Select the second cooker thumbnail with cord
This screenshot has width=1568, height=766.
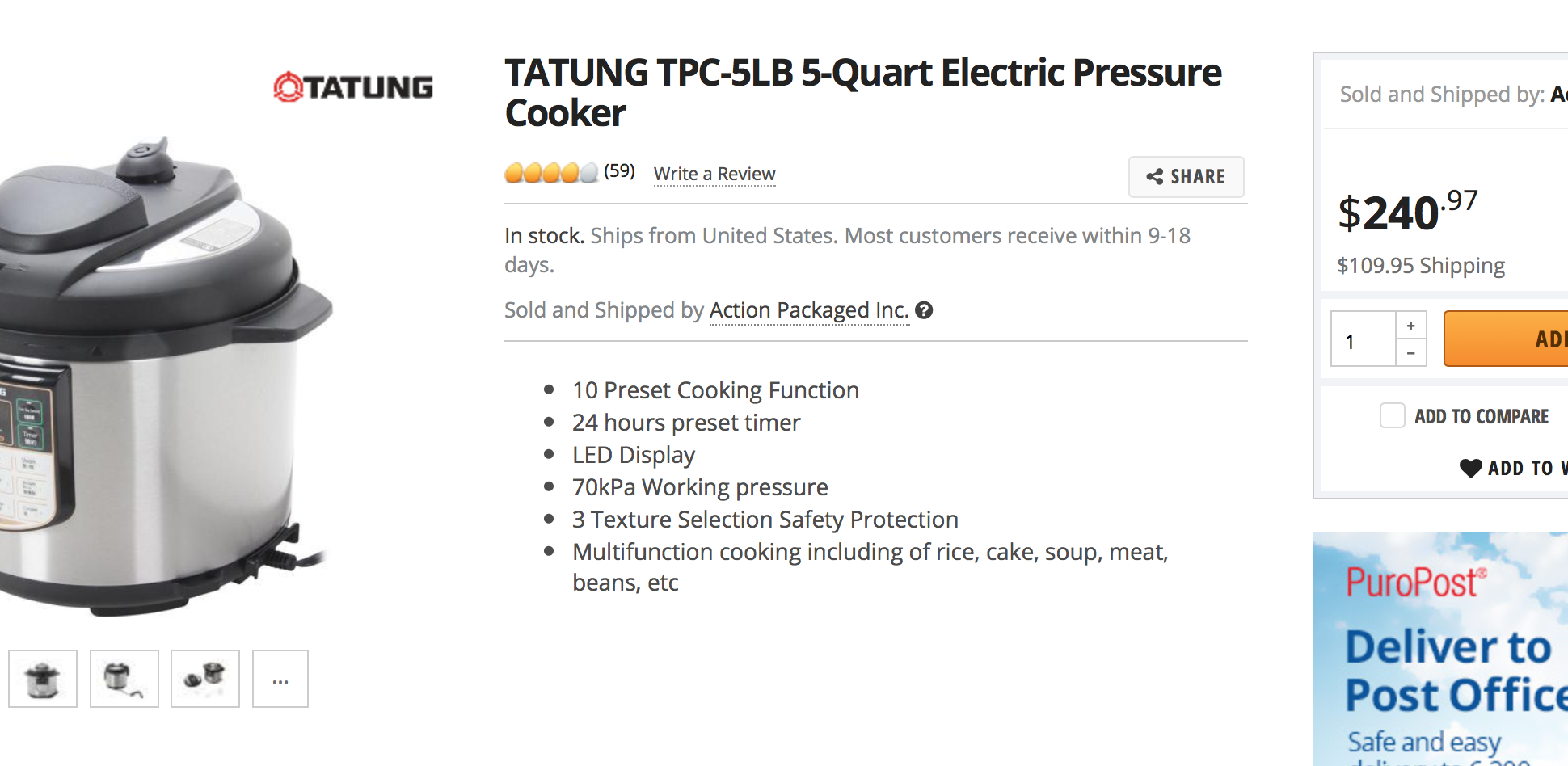tap(124, 679)
